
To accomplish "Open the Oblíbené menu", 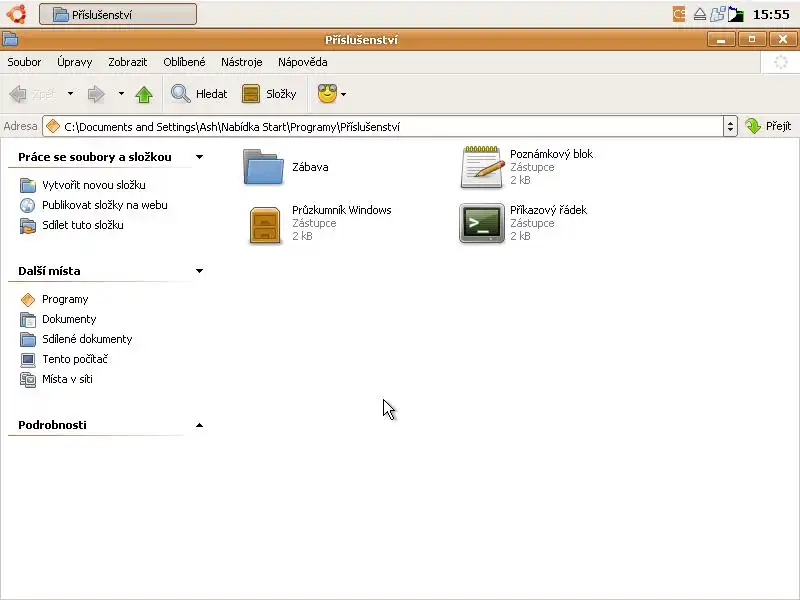I will 184,62.
